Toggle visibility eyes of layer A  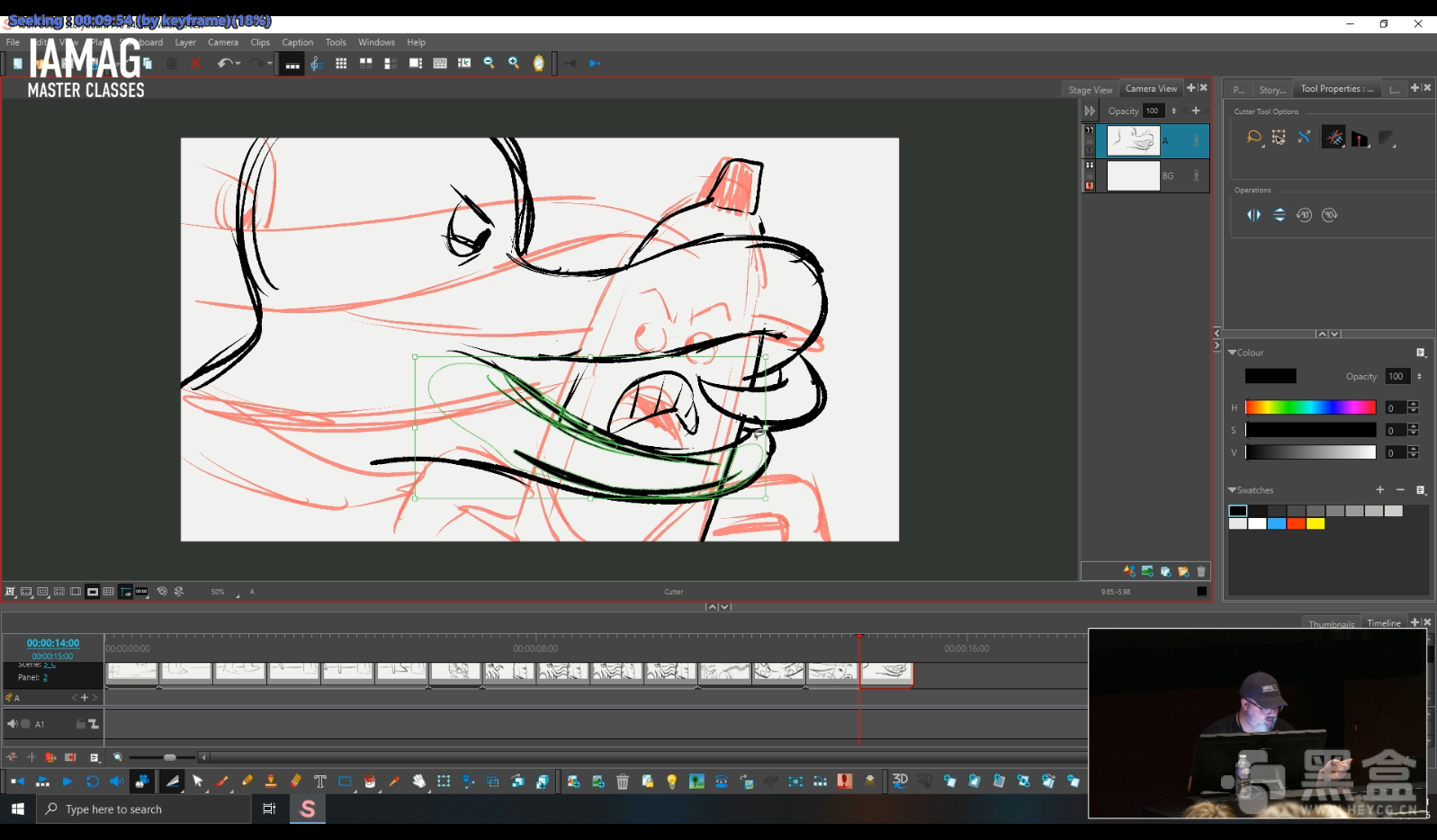[1089, 130]
